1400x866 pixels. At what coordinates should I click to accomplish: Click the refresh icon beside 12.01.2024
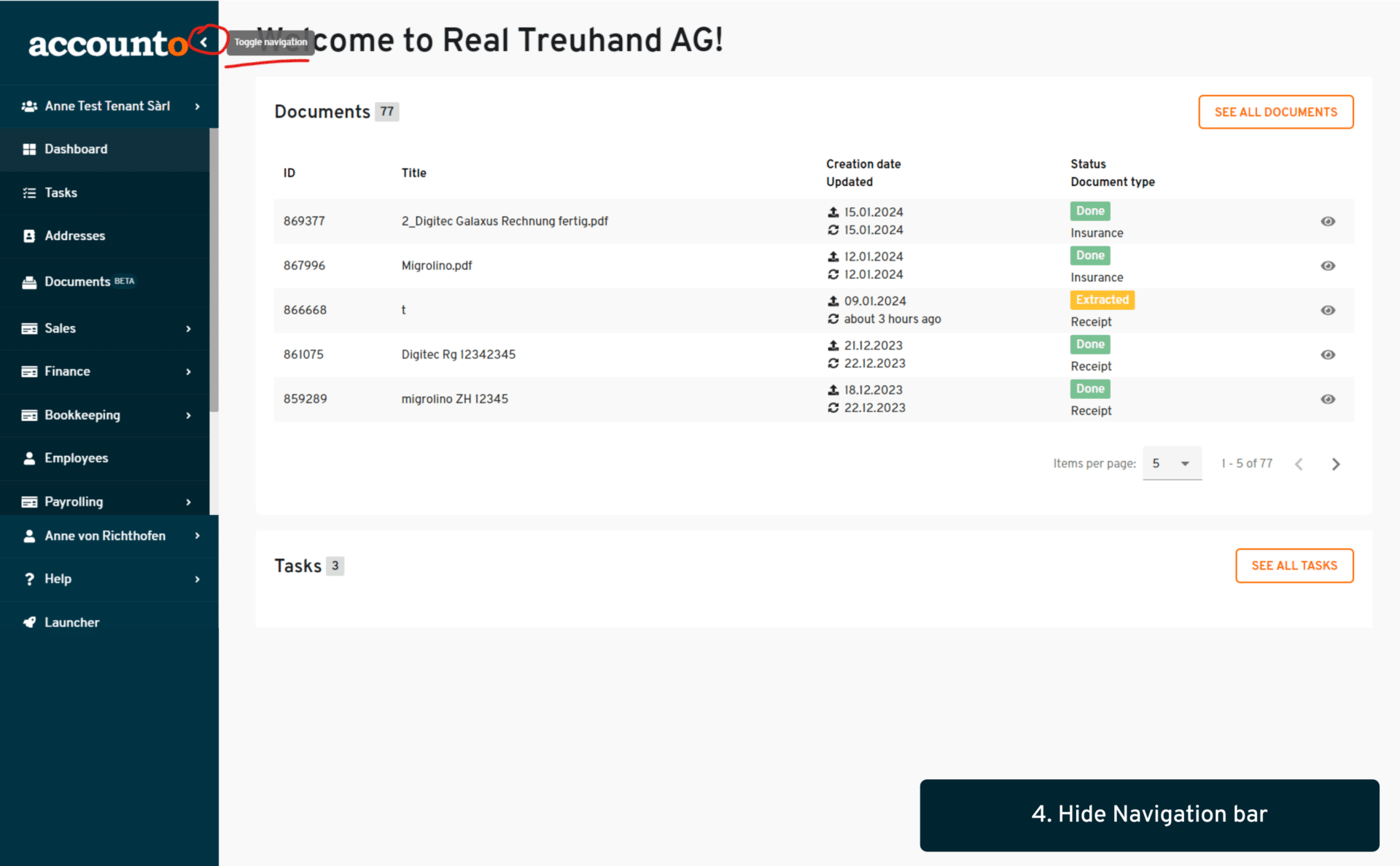coord(833,275)
